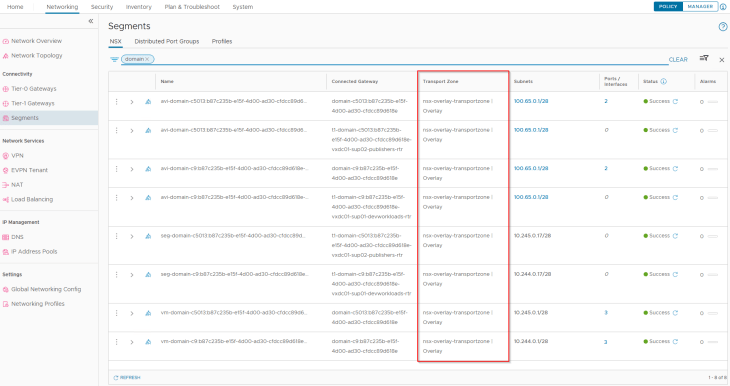Switch to Profiles tab
Screen dimensions: 730x386
222,41
